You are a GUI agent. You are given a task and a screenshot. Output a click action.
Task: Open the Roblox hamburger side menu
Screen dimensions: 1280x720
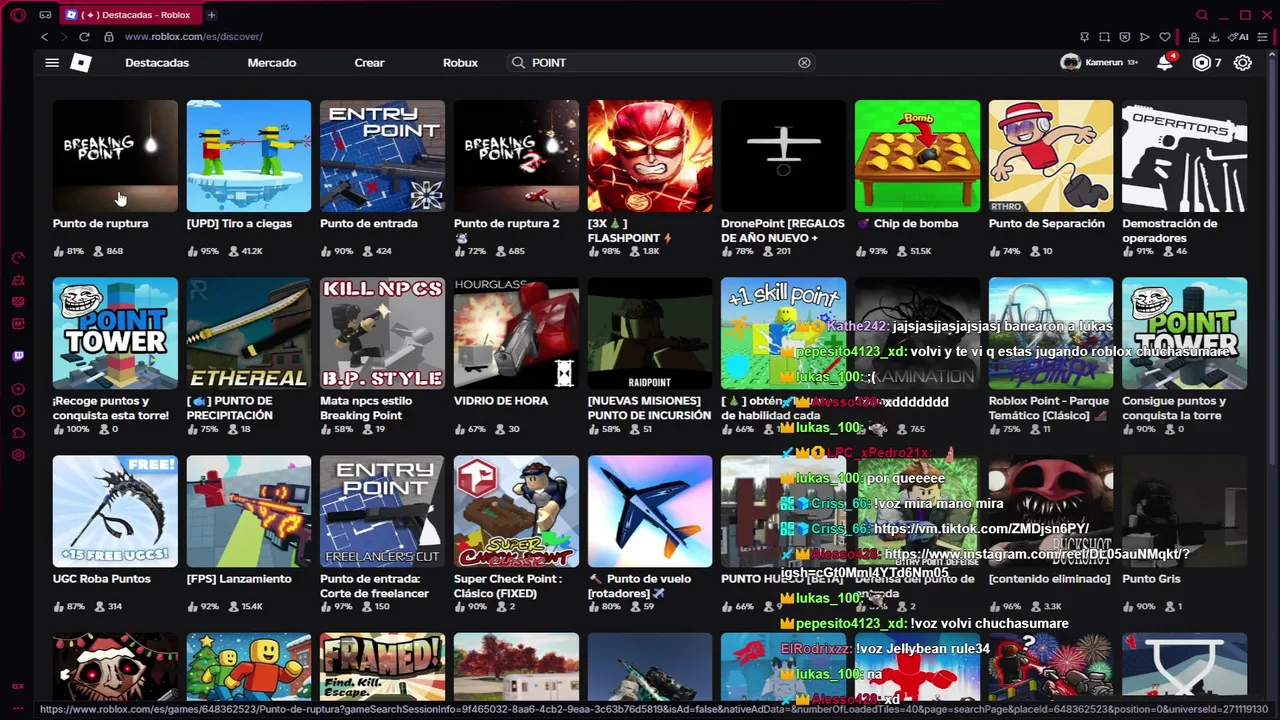52,62
